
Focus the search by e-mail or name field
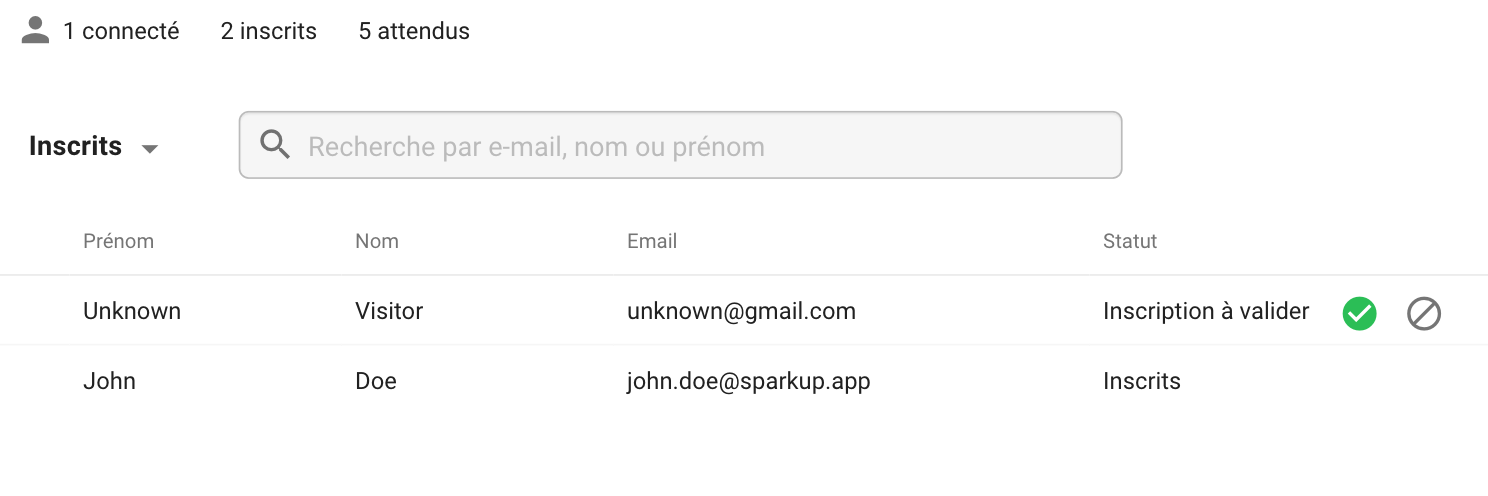(700, 146)
